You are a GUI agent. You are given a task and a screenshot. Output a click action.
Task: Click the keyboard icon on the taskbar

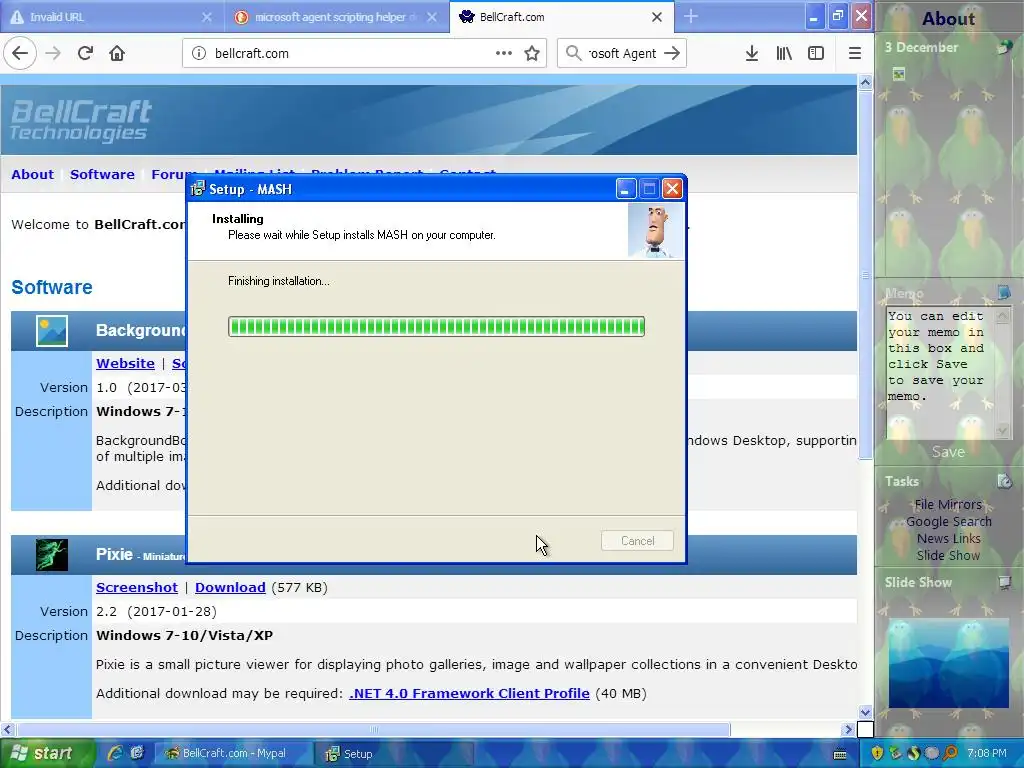840,754
